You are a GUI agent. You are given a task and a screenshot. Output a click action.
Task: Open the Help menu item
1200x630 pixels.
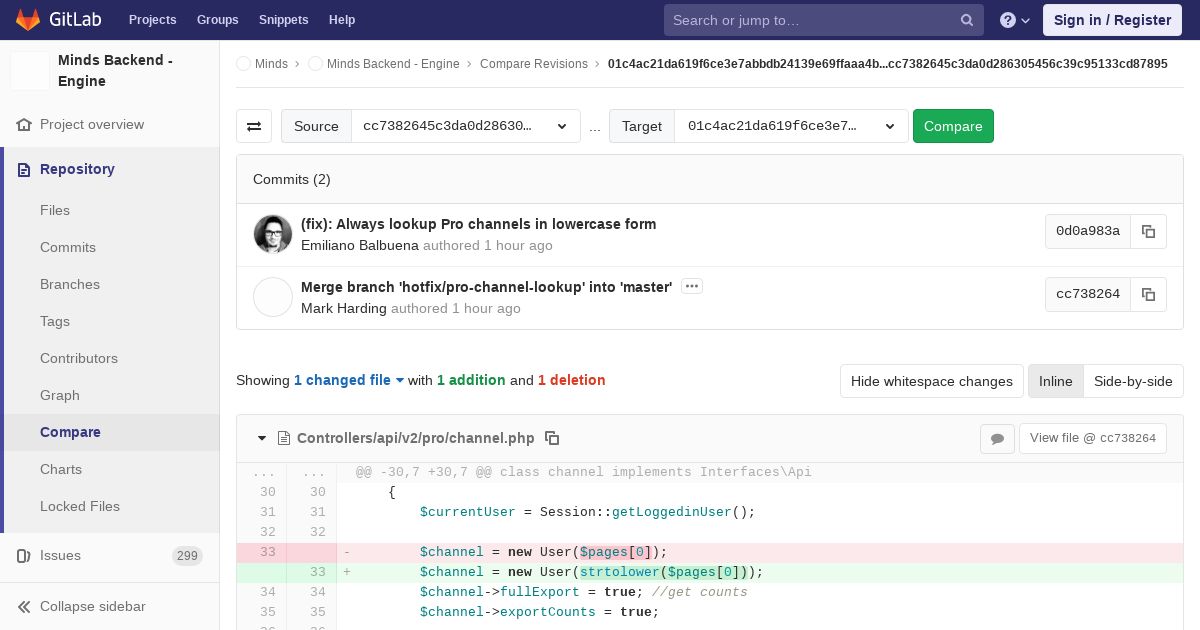(342, 20)
